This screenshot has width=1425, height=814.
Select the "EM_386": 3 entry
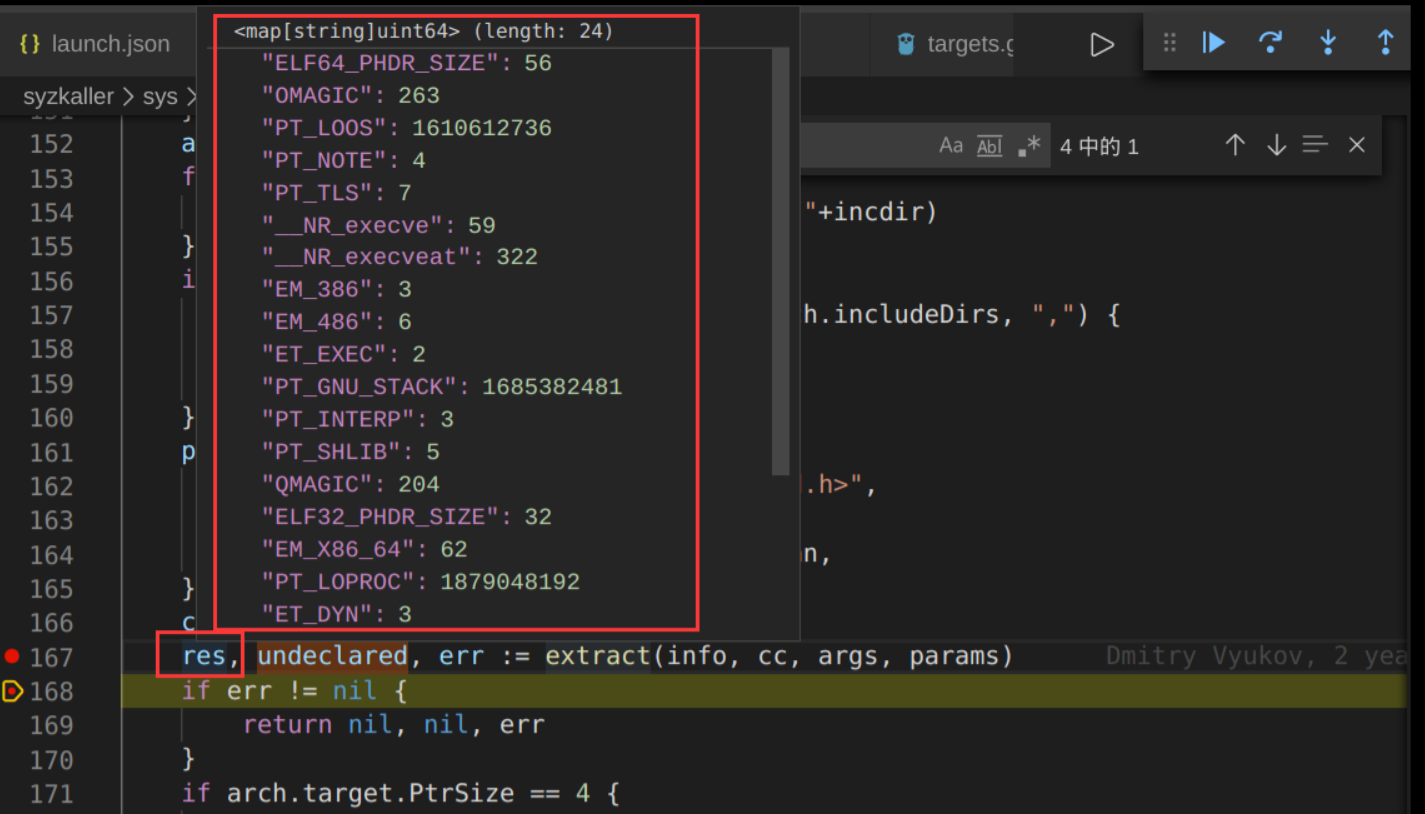point(337,289)
